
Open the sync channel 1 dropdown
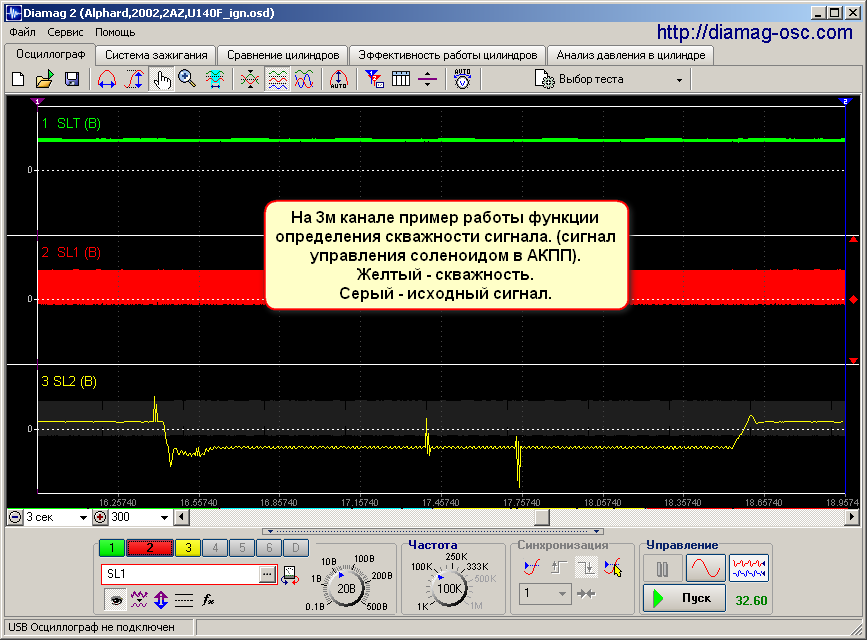[x=545, y=594]
